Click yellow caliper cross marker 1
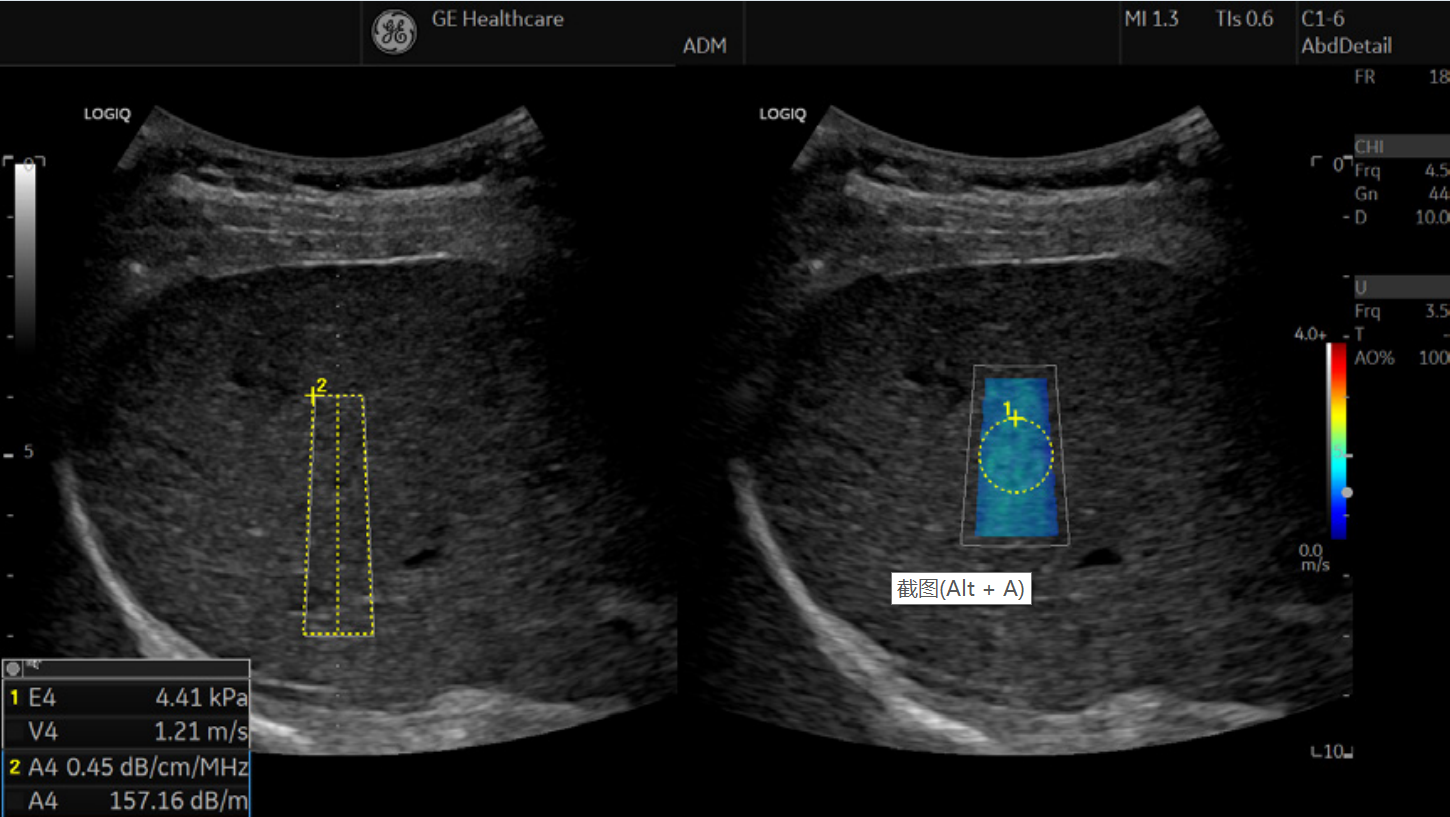The width and height of the screenshot is (1450, 817). coord(1016,419)
